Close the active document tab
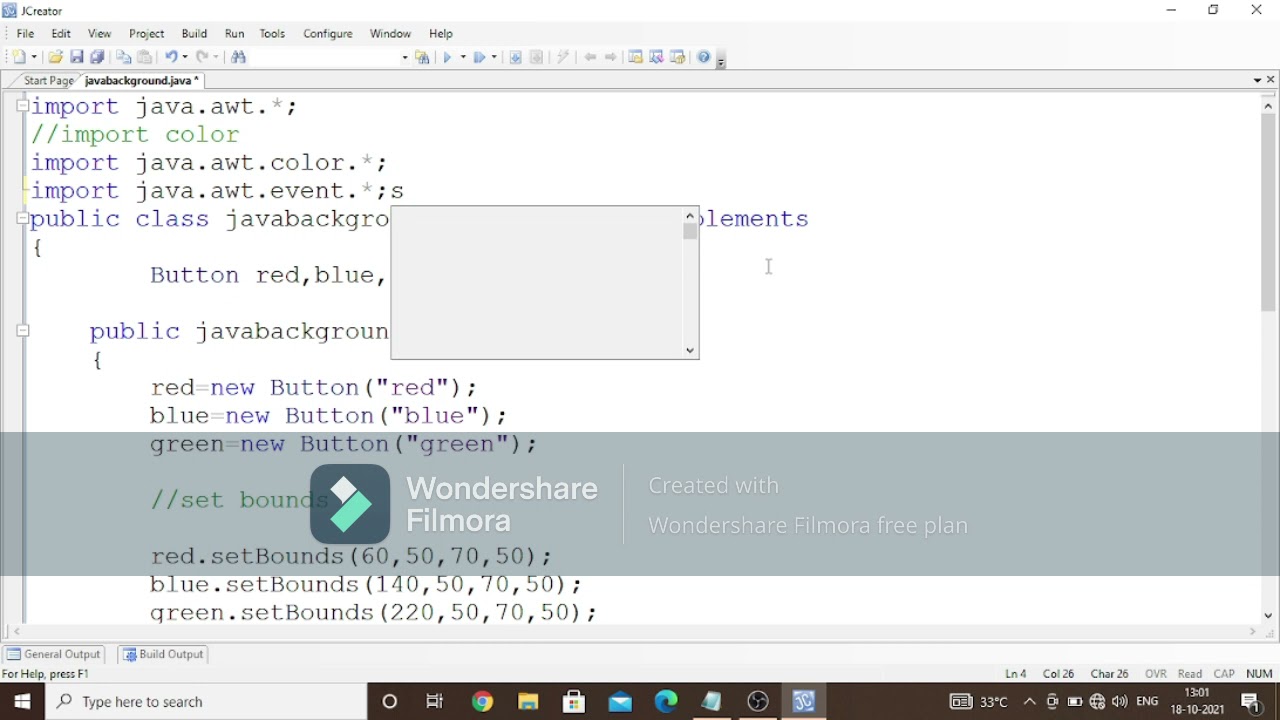 [x=1271, y=80]
